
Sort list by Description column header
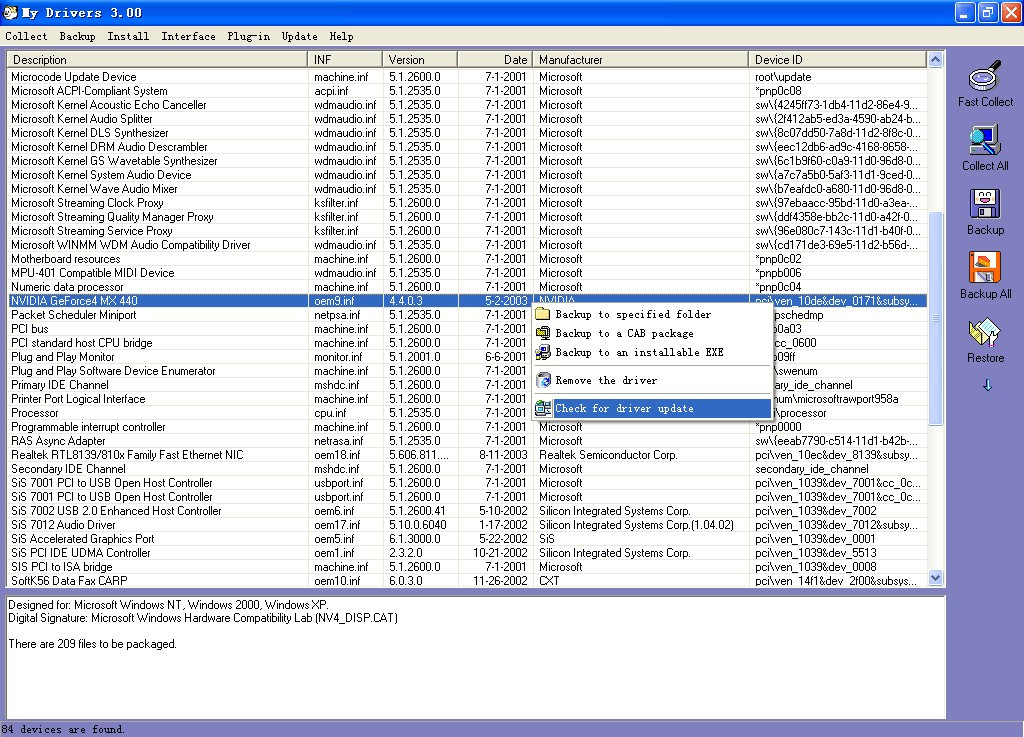point(157,59)
